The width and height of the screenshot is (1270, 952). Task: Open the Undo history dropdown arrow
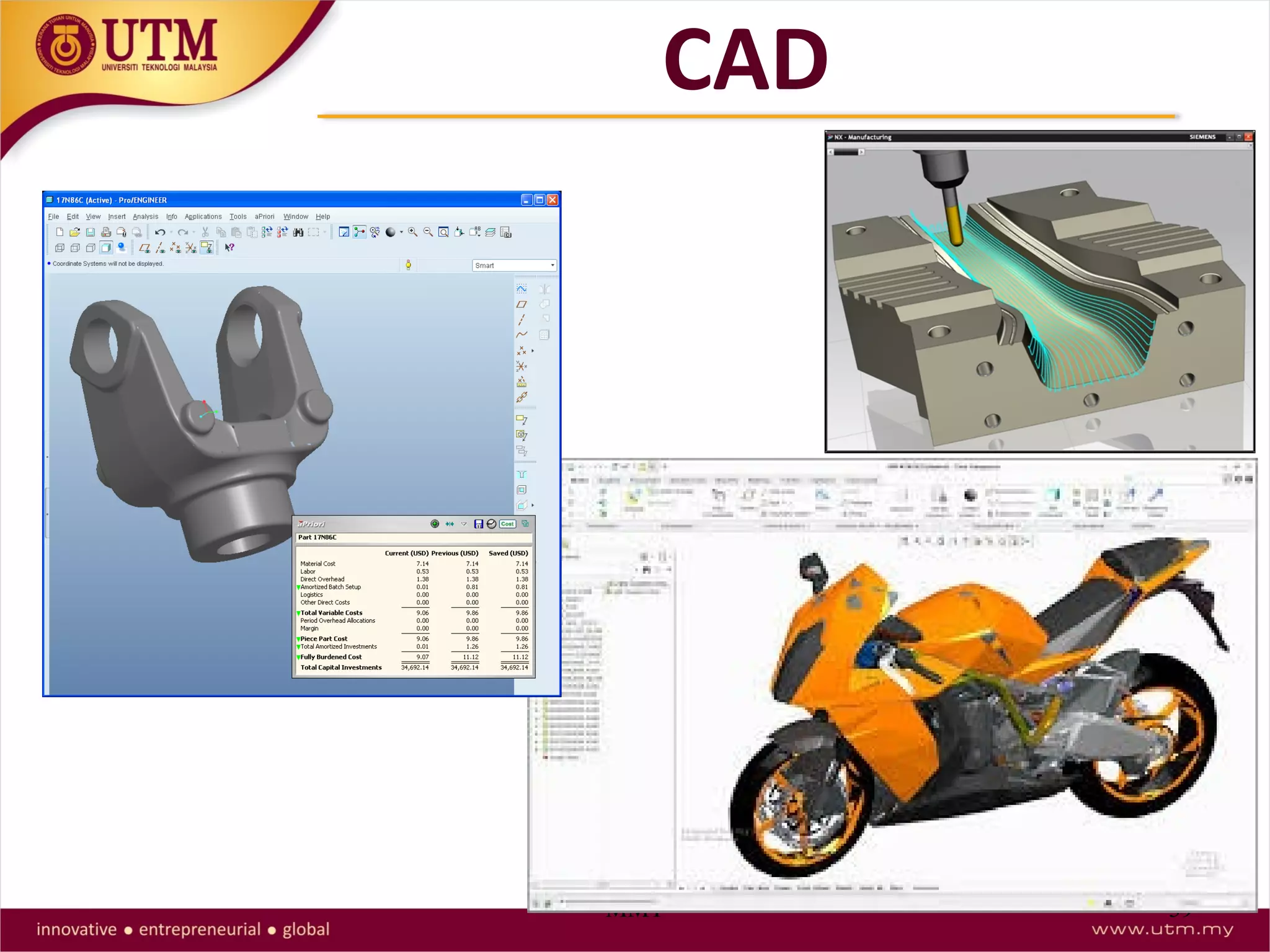[x=171, y=233]
